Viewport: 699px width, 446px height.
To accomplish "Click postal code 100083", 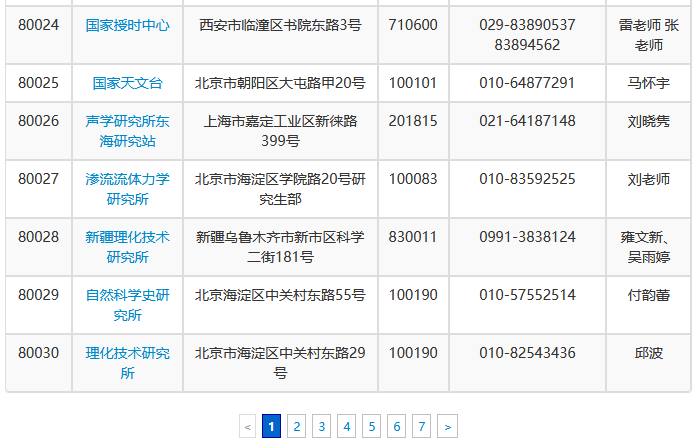I will pos(413,179).
